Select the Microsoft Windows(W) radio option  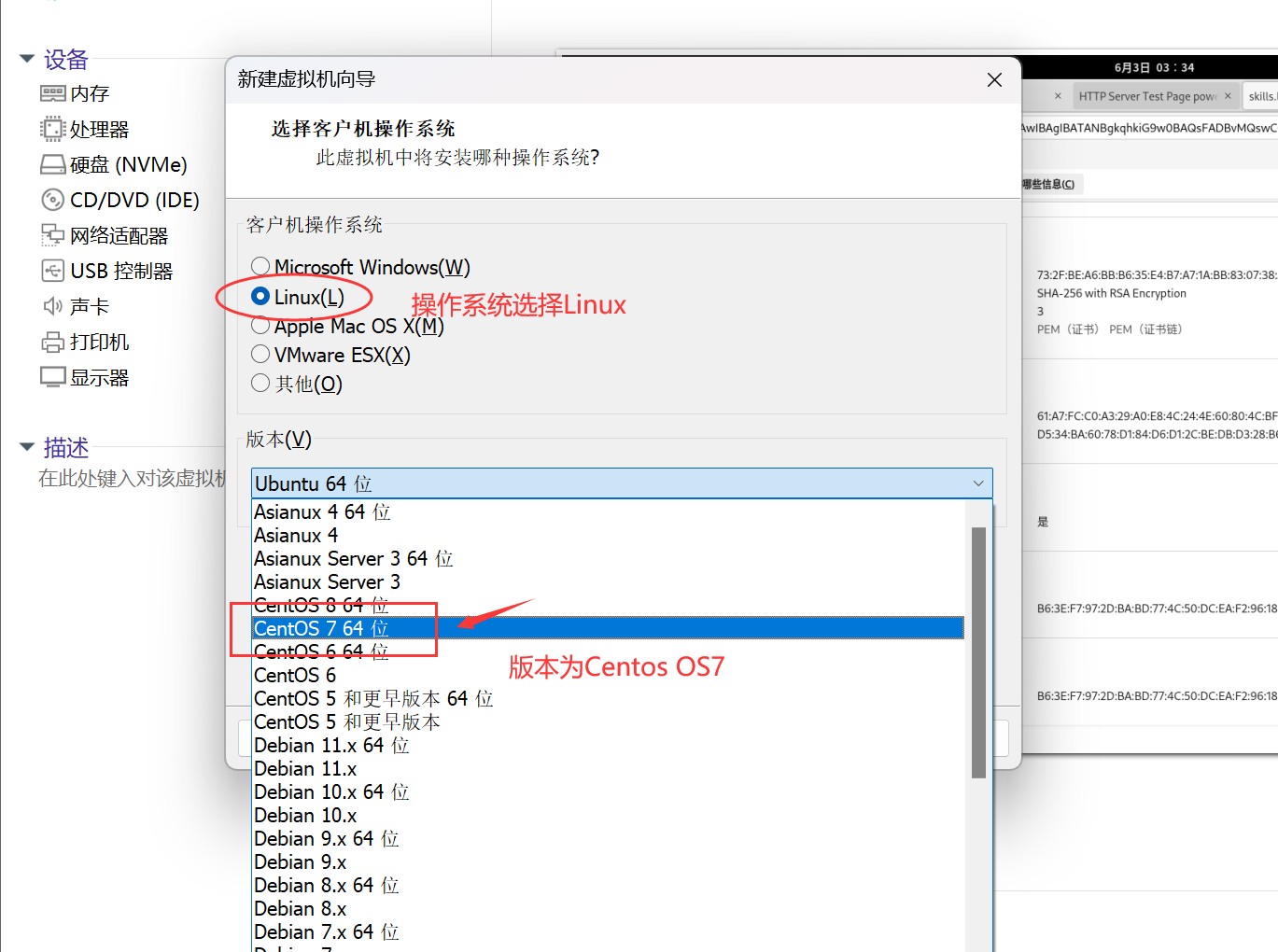click(260, 267)
